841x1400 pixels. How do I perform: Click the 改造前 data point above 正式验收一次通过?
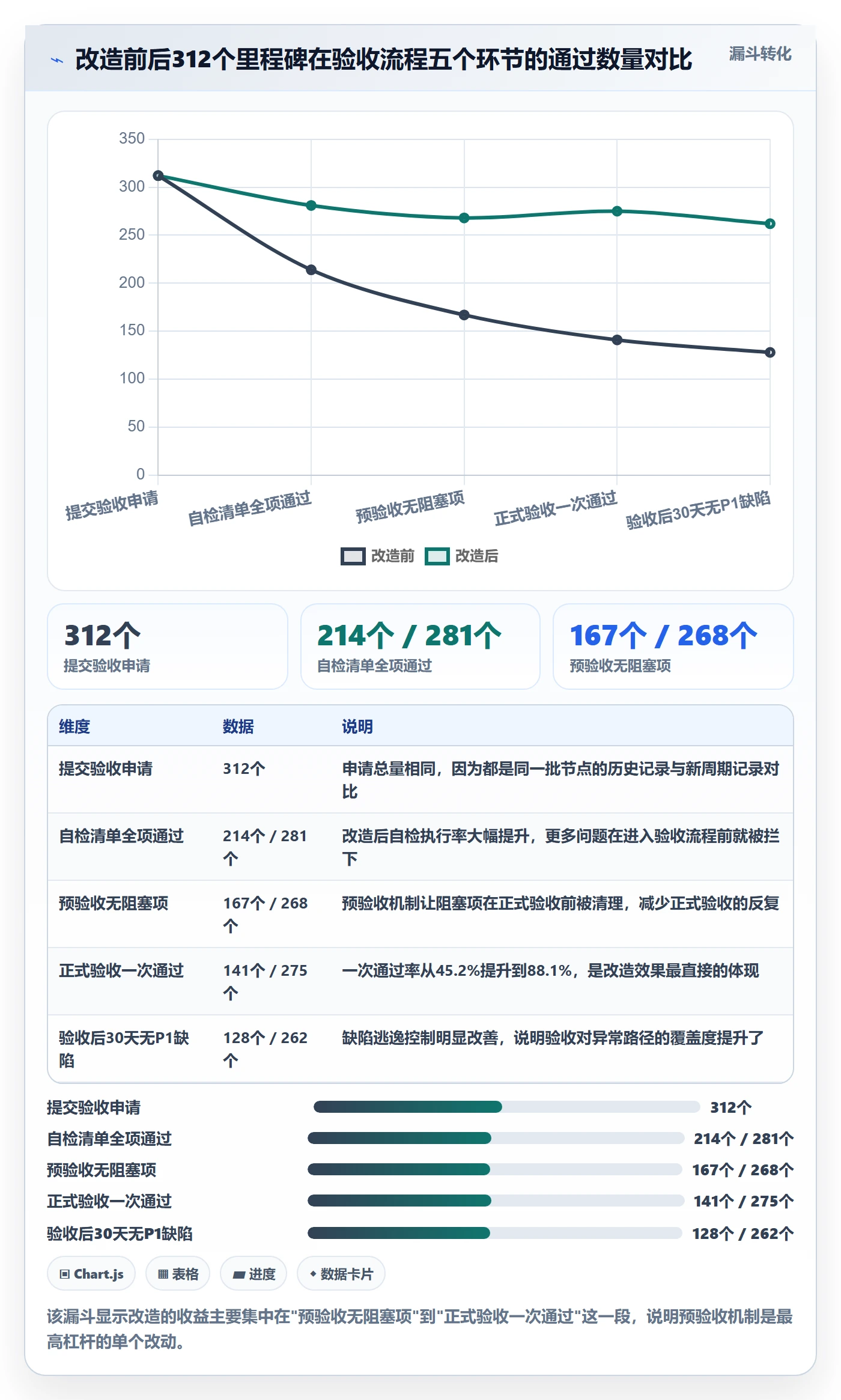[x=617, y=340]
